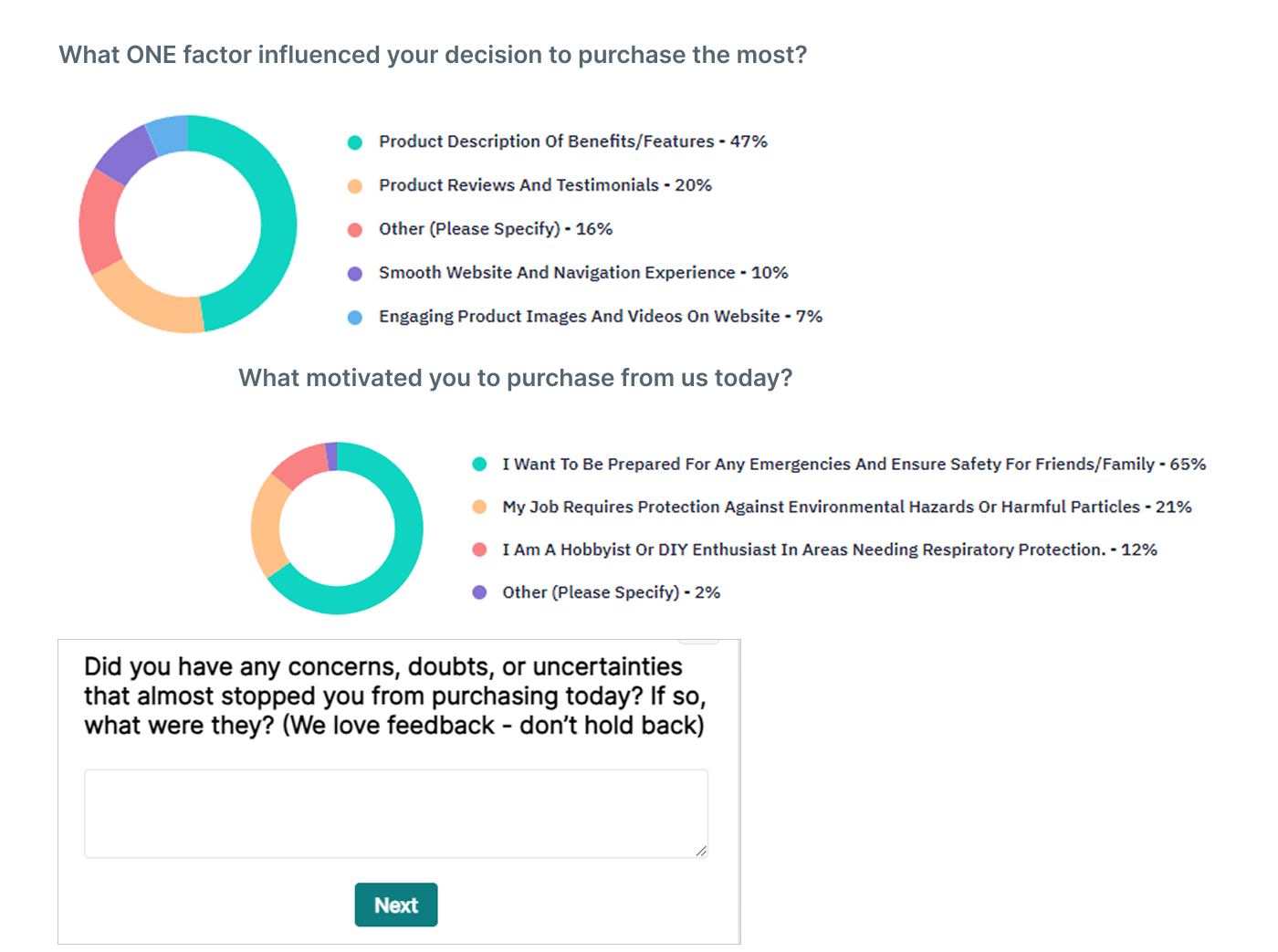Click the concerns feedback text box
The image size is (1278, 952).
396,813
